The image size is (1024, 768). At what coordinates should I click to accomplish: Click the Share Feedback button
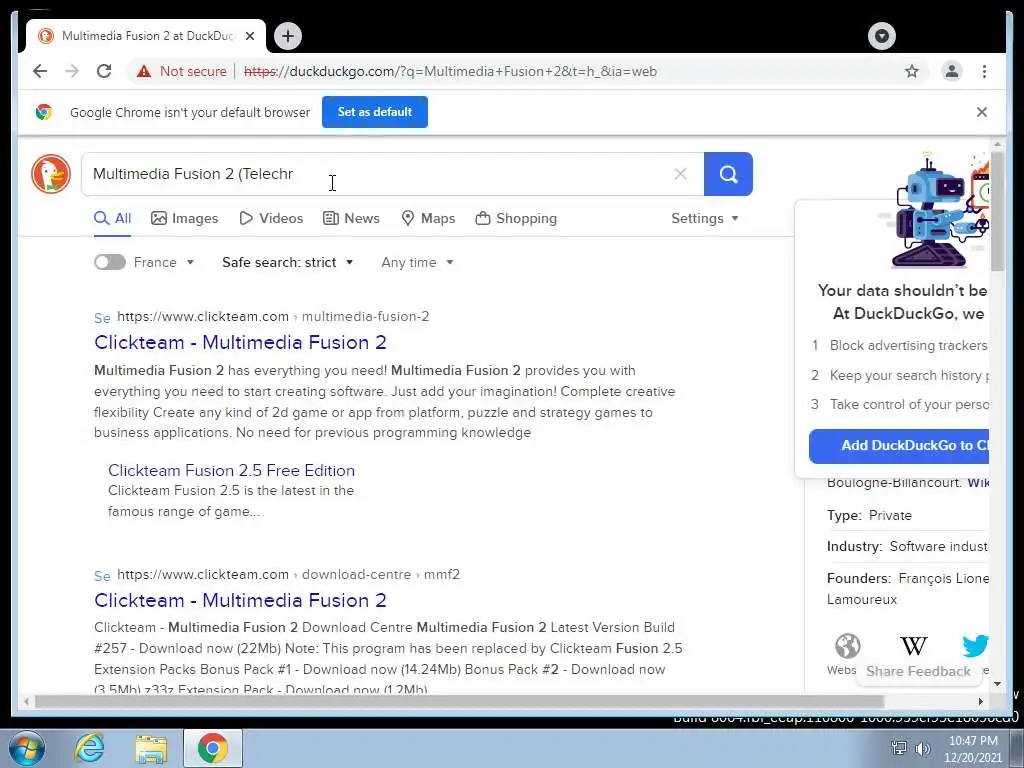918,671
